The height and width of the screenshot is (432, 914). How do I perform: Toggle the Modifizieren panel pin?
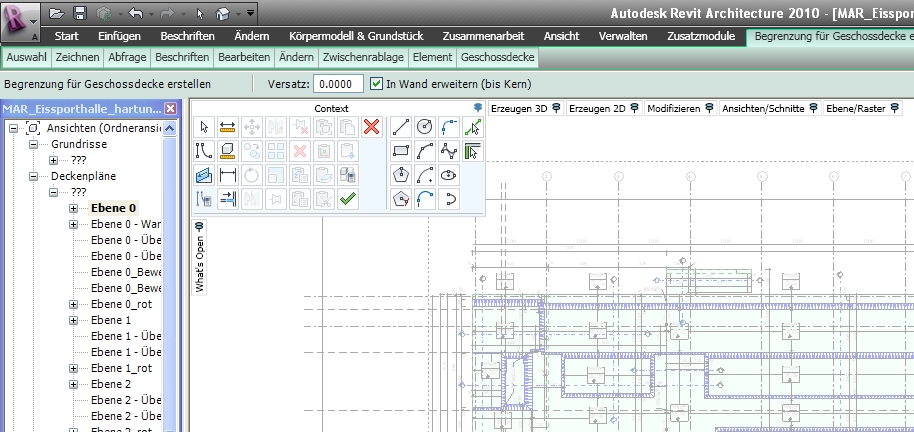coord(709,108)
